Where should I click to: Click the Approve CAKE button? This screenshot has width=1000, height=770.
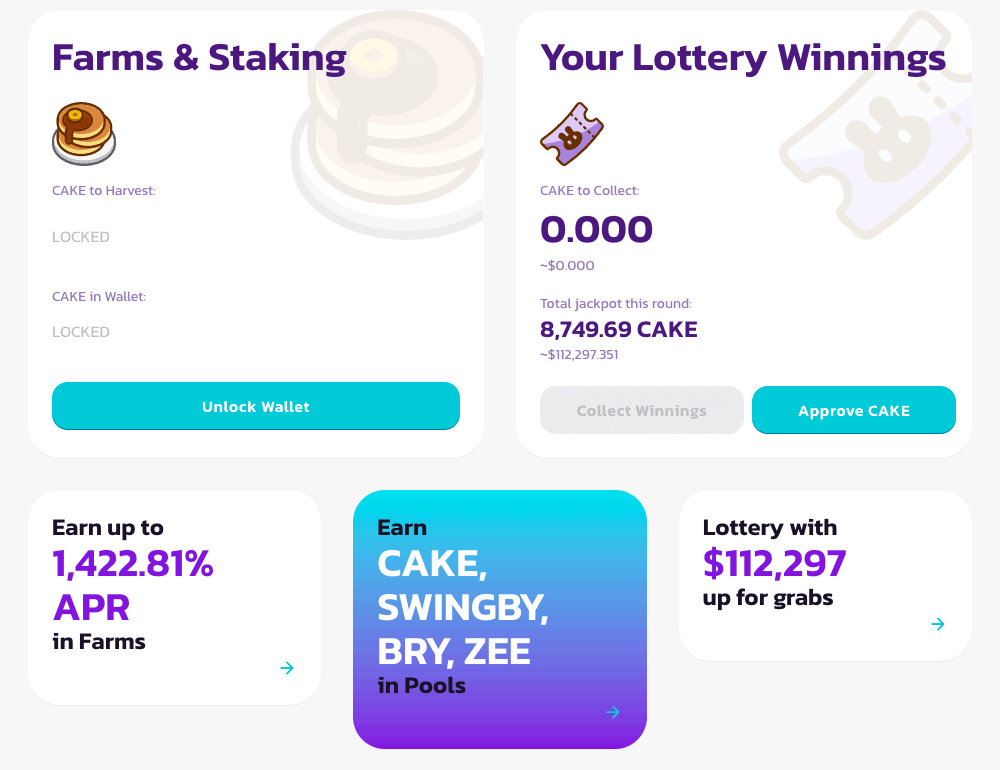click(854, 410)
